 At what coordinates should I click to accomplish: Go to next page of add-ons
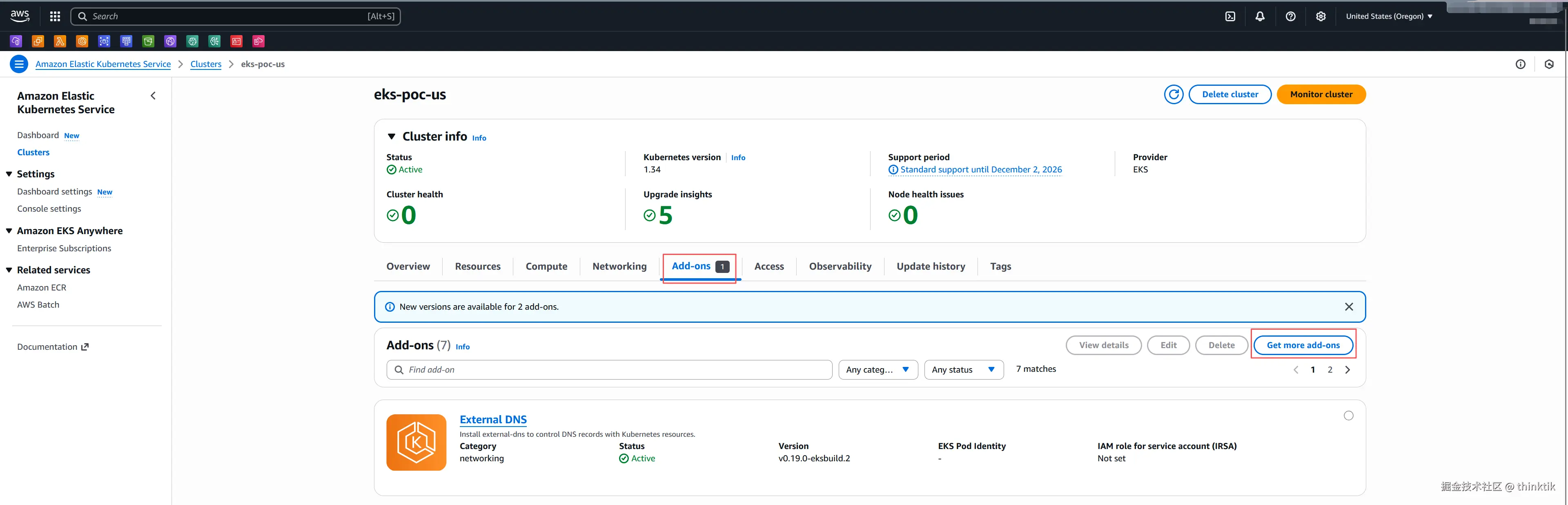[x=1347, y=370]
